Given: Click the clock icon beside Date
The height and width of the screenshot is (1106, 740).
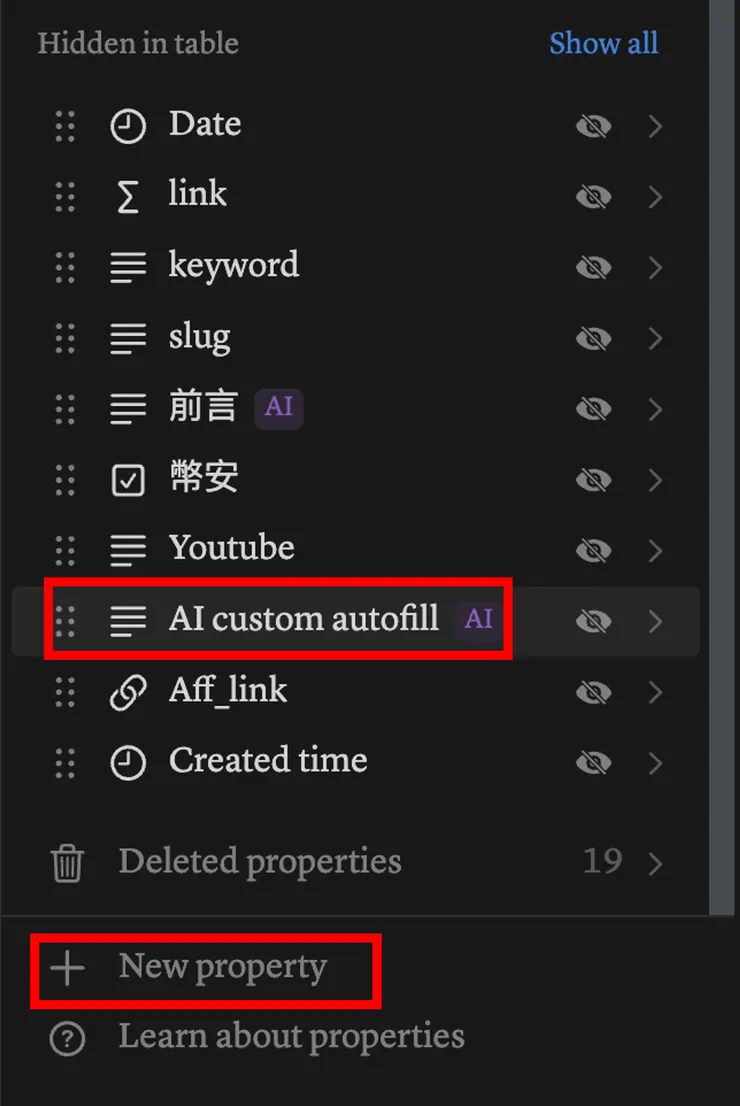Looking at the screenshot, I should click(x=128, y=126).
